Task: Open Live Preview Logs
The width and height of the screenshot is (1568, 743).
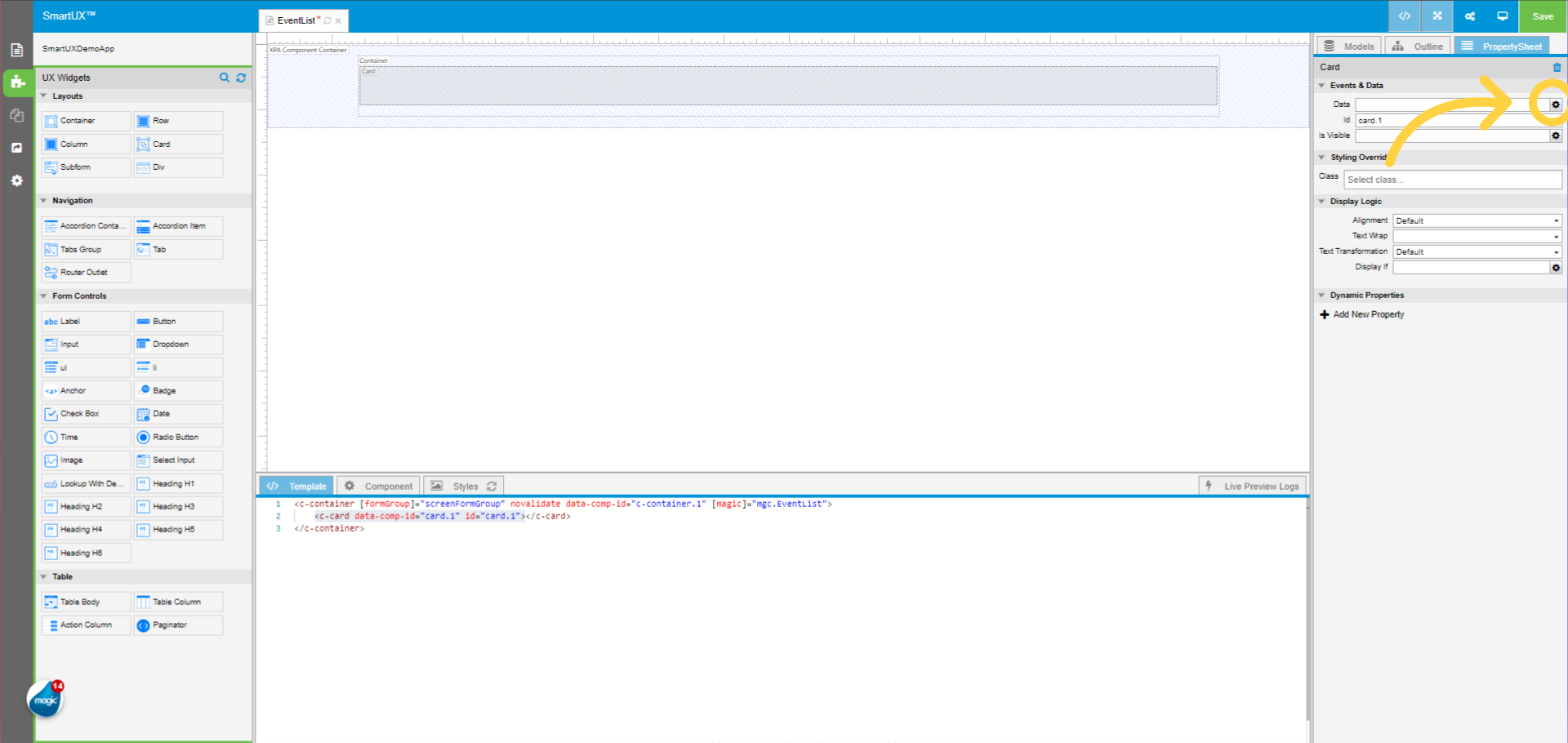Action: coord(1253,486)
